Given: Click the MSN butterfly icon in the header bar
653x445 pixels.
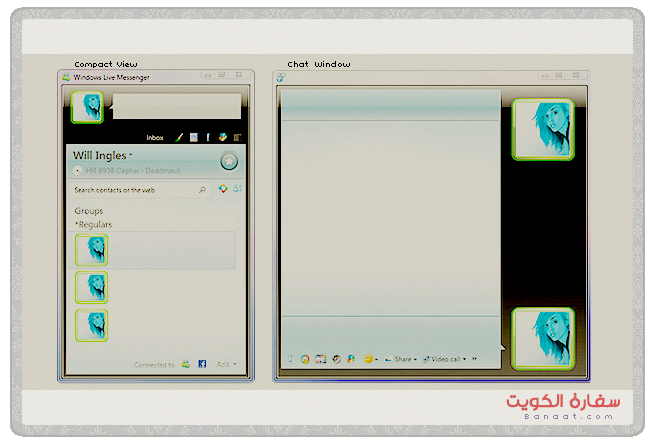Looking at the screenshot, I should tap(222, 137).
